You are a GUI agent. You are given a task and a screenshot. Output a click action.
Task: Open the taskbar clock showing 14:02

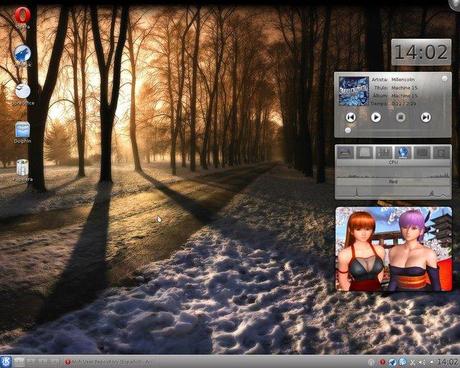(447, 362)
